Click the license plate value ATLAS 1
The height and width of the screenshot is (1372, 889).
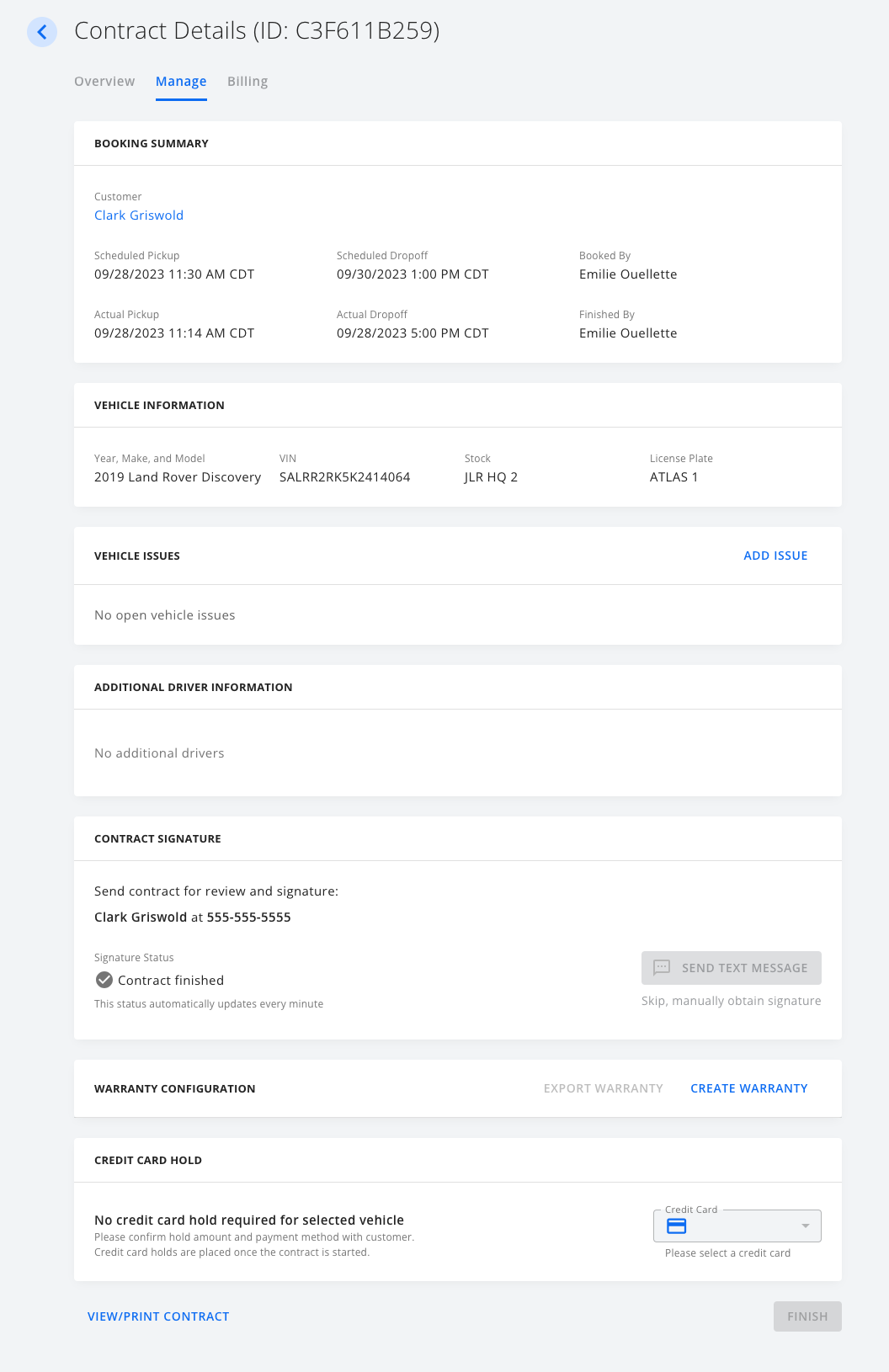pyautogui.click(x=673, y=477)
